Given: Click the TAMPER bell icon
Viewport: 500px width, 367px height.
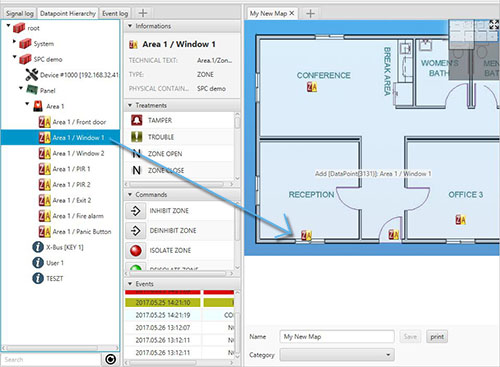Looking at the screenshot, I should coord(136,120).
